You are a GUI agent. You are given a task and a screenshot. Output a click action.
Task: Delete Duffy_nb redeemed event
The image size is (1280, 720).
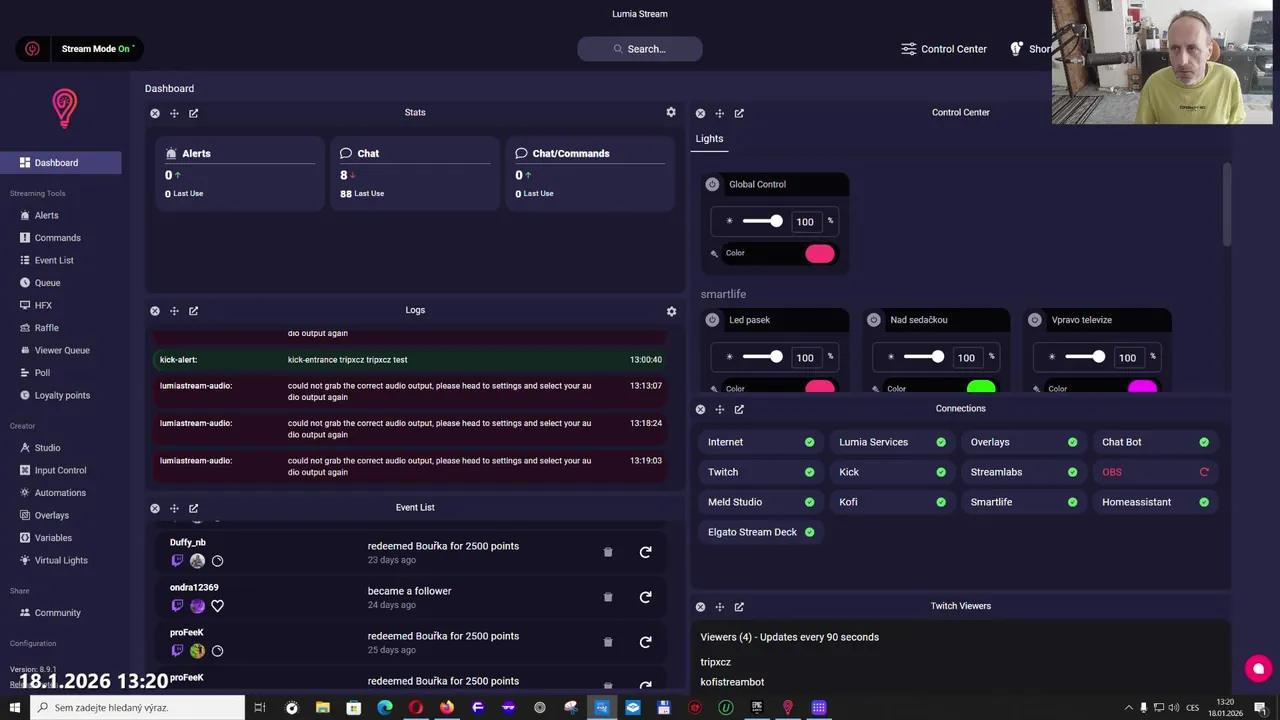(x=608, y=552)
